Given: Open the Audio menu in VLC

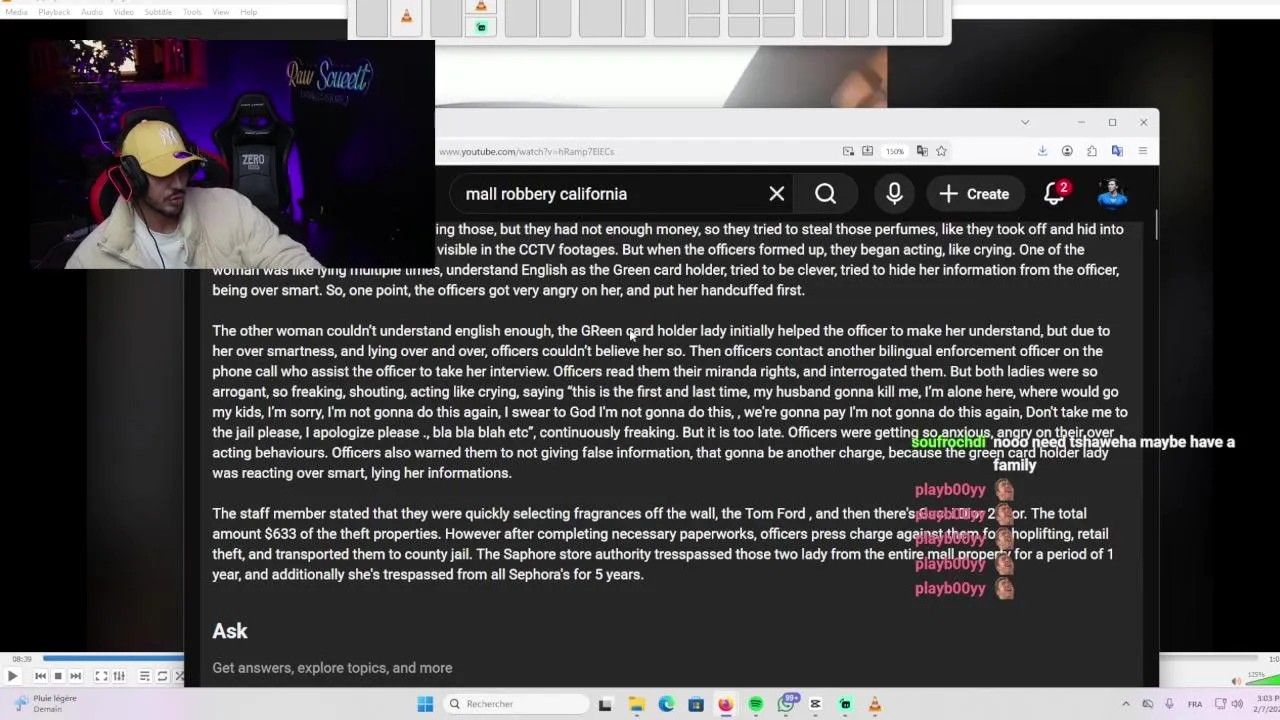Looking at the screenshot, I should tap(91, 12).
